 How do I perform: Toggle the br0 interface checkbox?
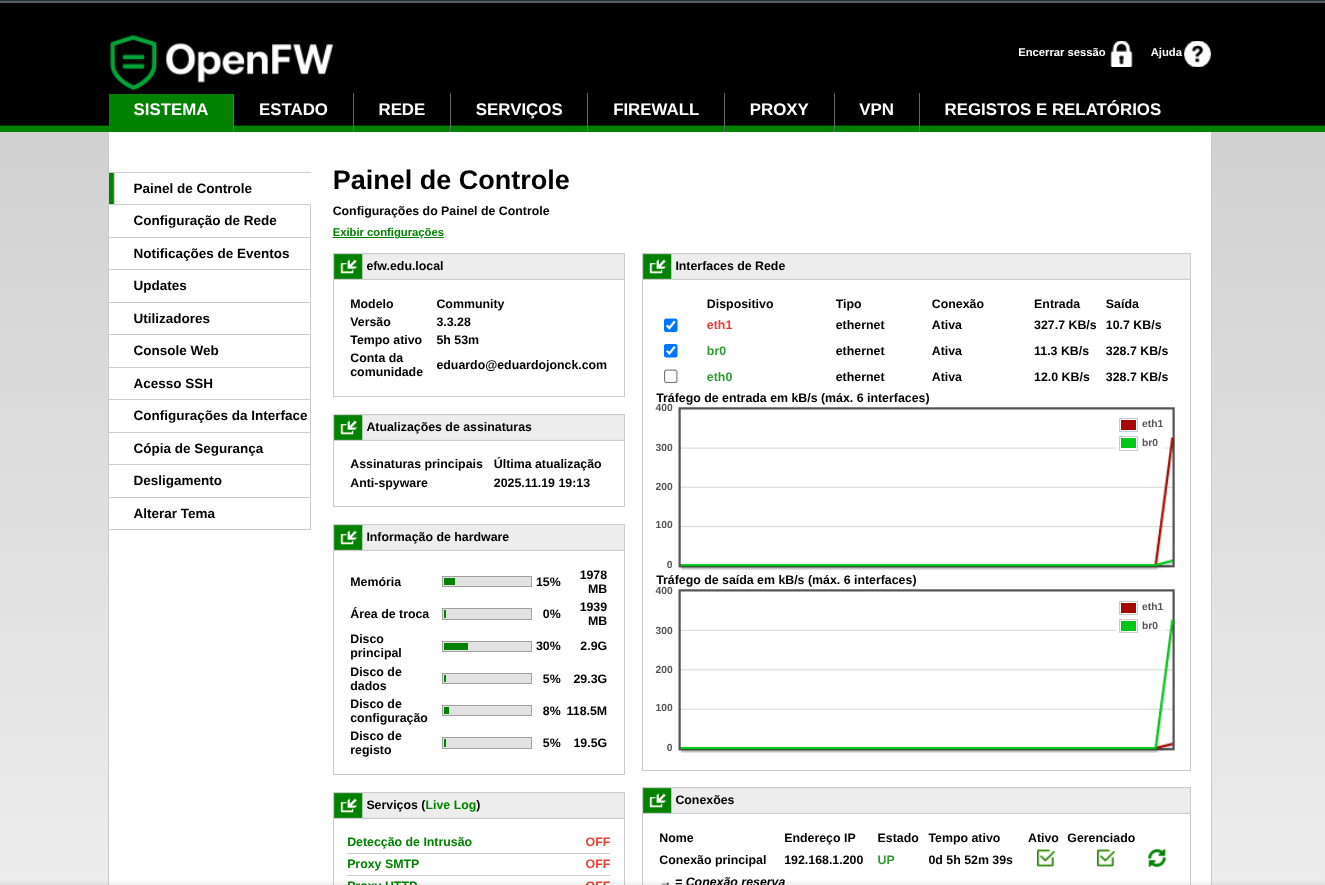pos(670,350)
